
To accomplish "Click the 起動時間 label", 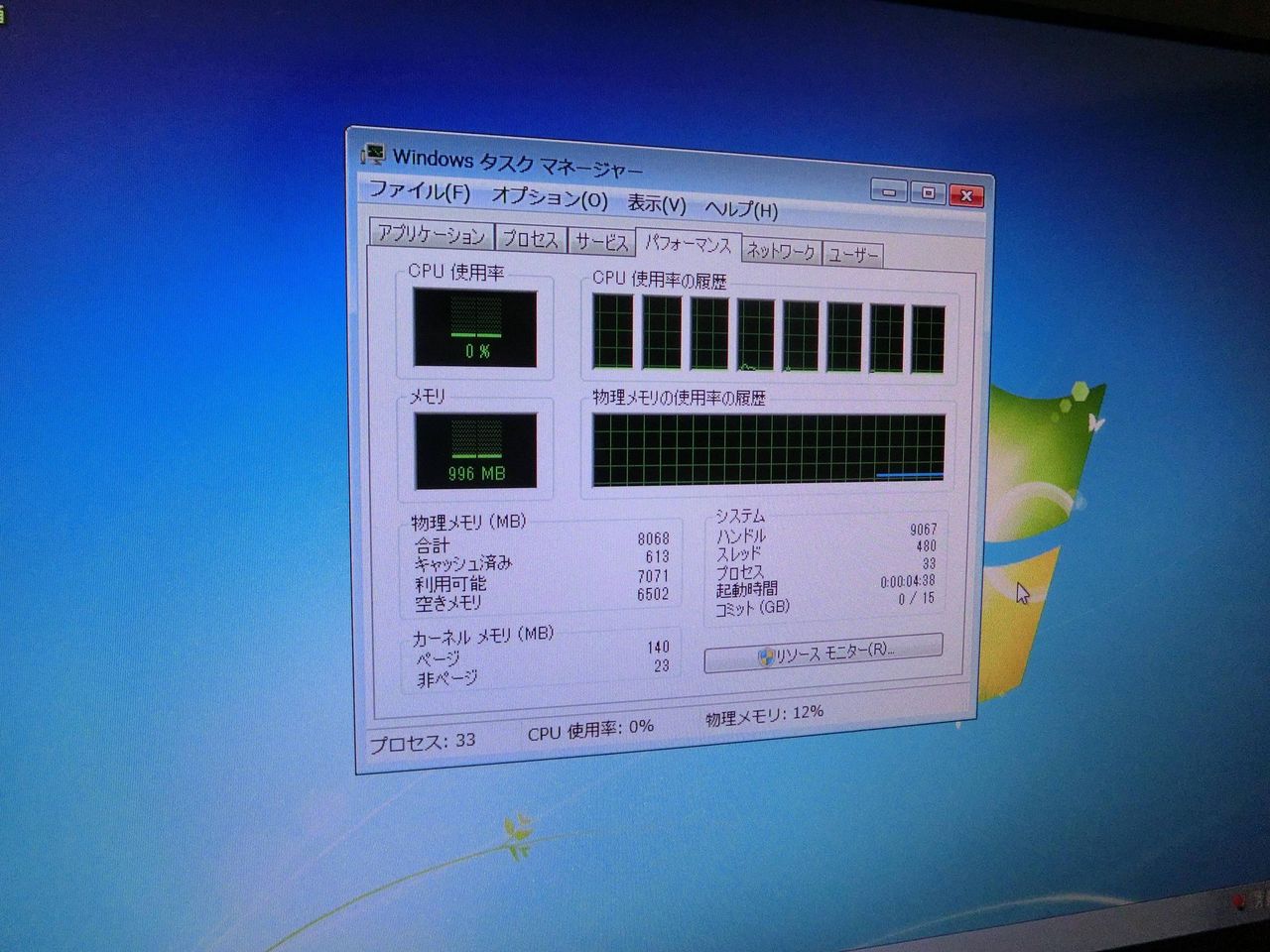I will tap(747, 590).
